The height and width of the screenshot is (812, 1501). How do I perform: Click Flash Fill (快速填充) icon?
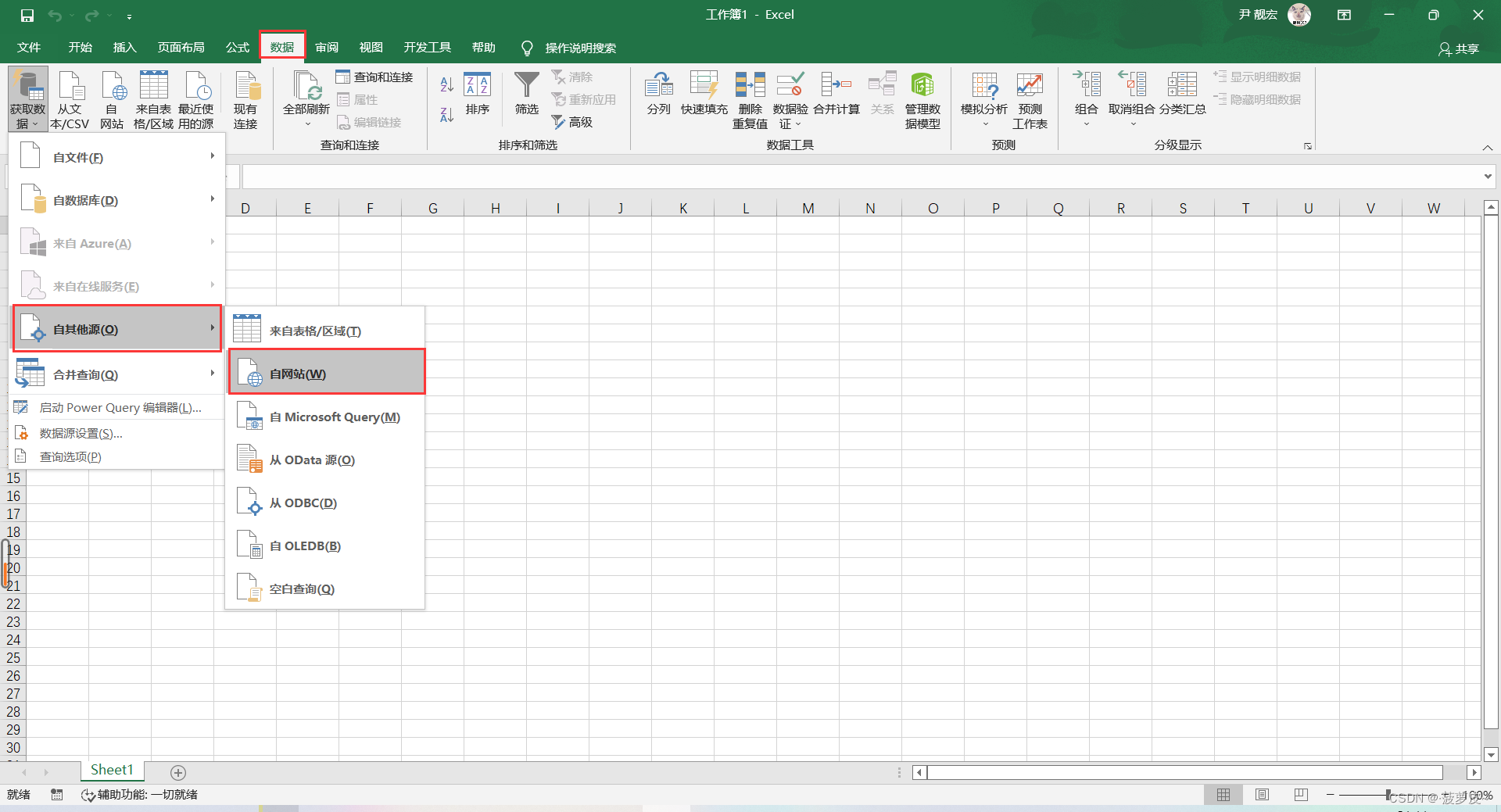[x=704, y=94]
